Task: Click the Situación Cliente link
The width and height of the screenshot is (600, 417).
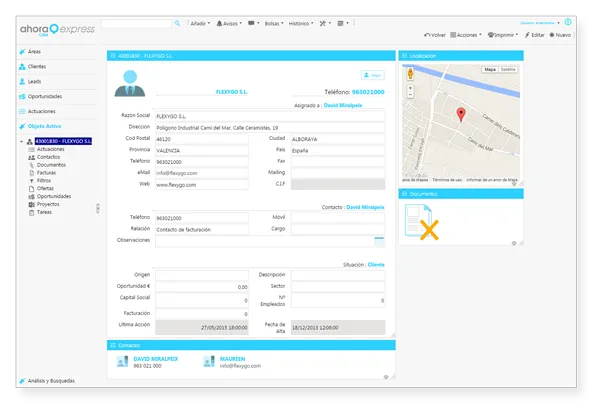Action: click(x=376, y=265)
